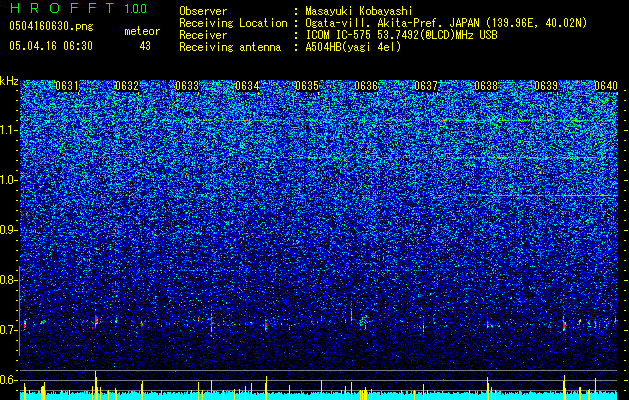The height and width of the screenshot is (400, 629).
Task: Click the 0.6 kHz axis label
Action: [9, 380]
